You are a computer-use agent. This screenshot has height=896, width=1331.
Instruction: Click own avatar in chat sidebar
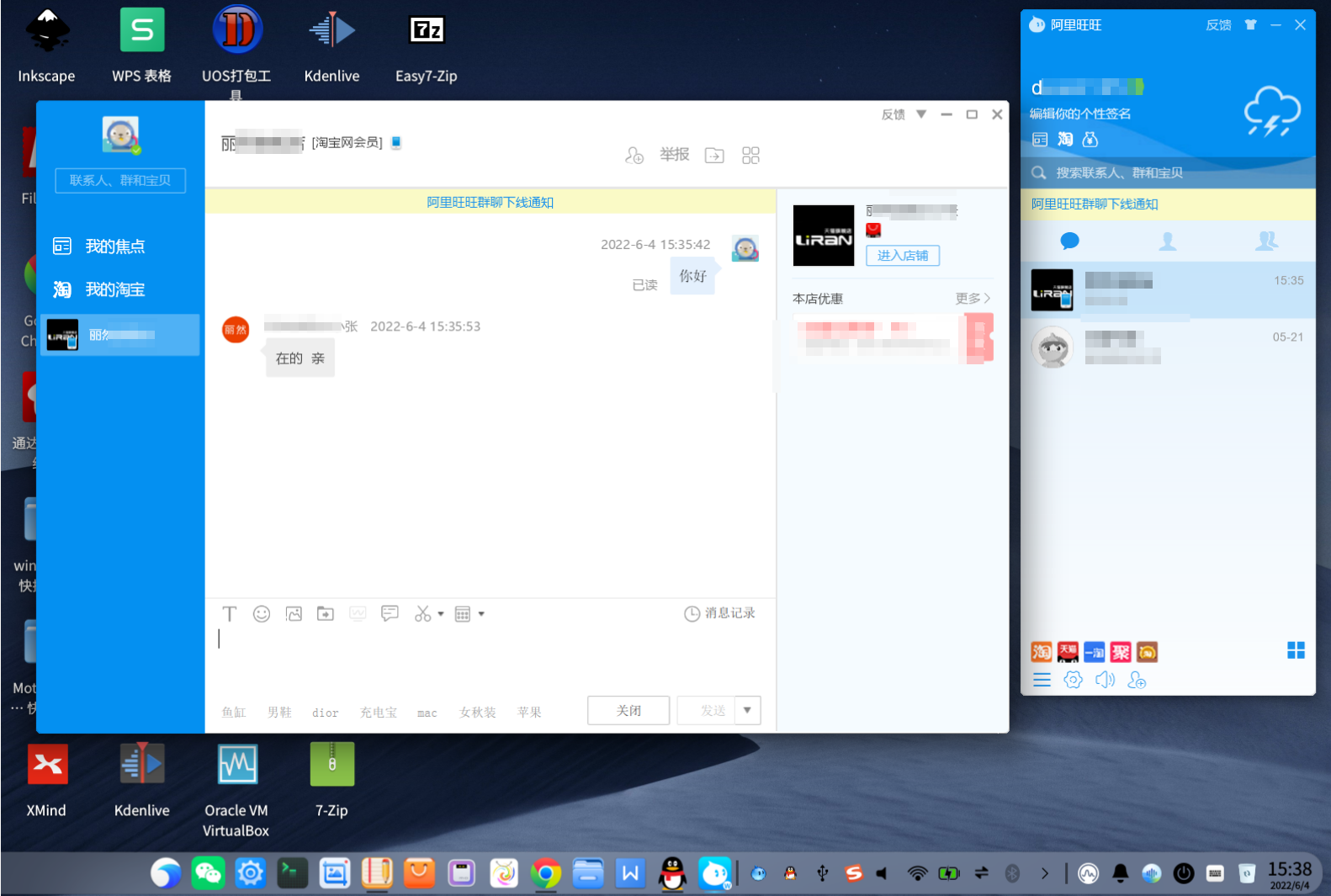pyautogui.click(x=121, y=135)
